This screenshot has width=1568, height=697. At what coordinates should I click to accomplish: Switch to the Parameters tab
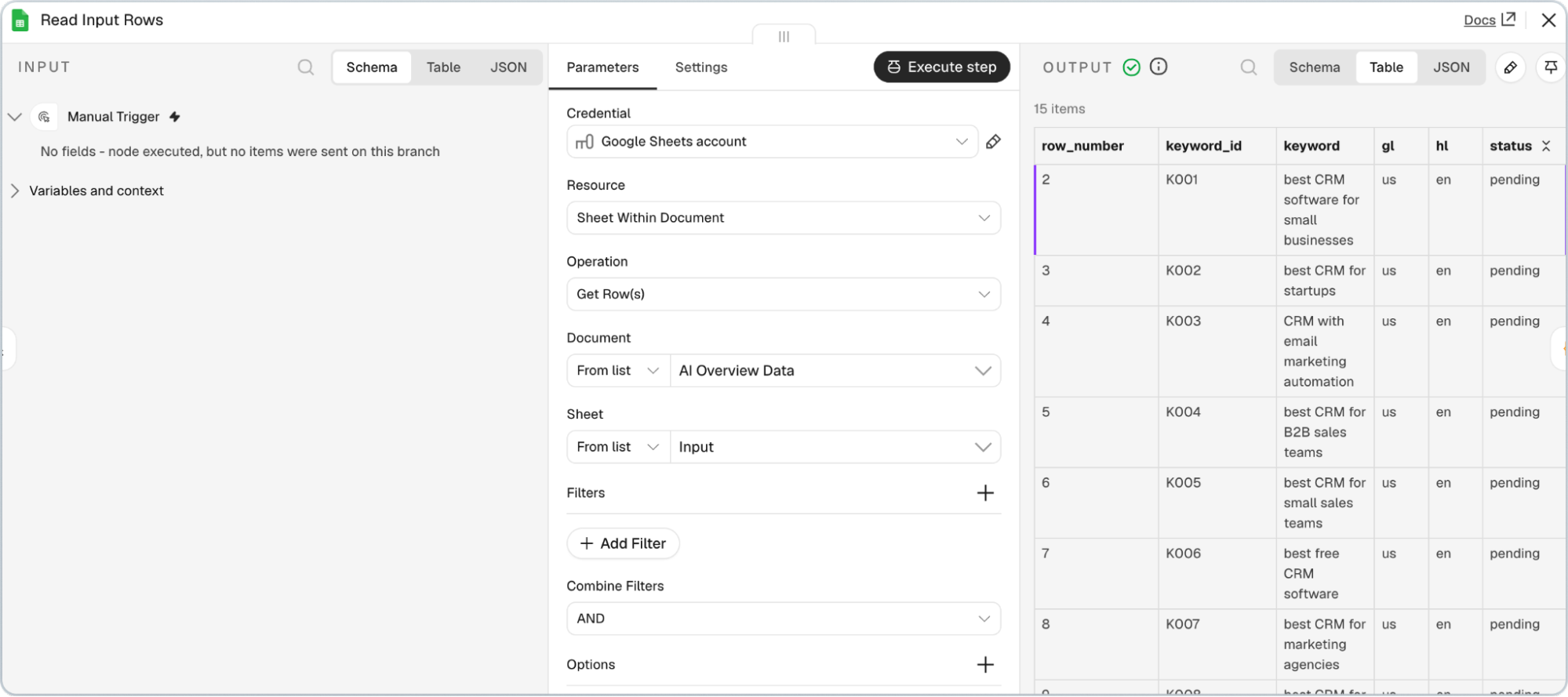coord(602,67)
